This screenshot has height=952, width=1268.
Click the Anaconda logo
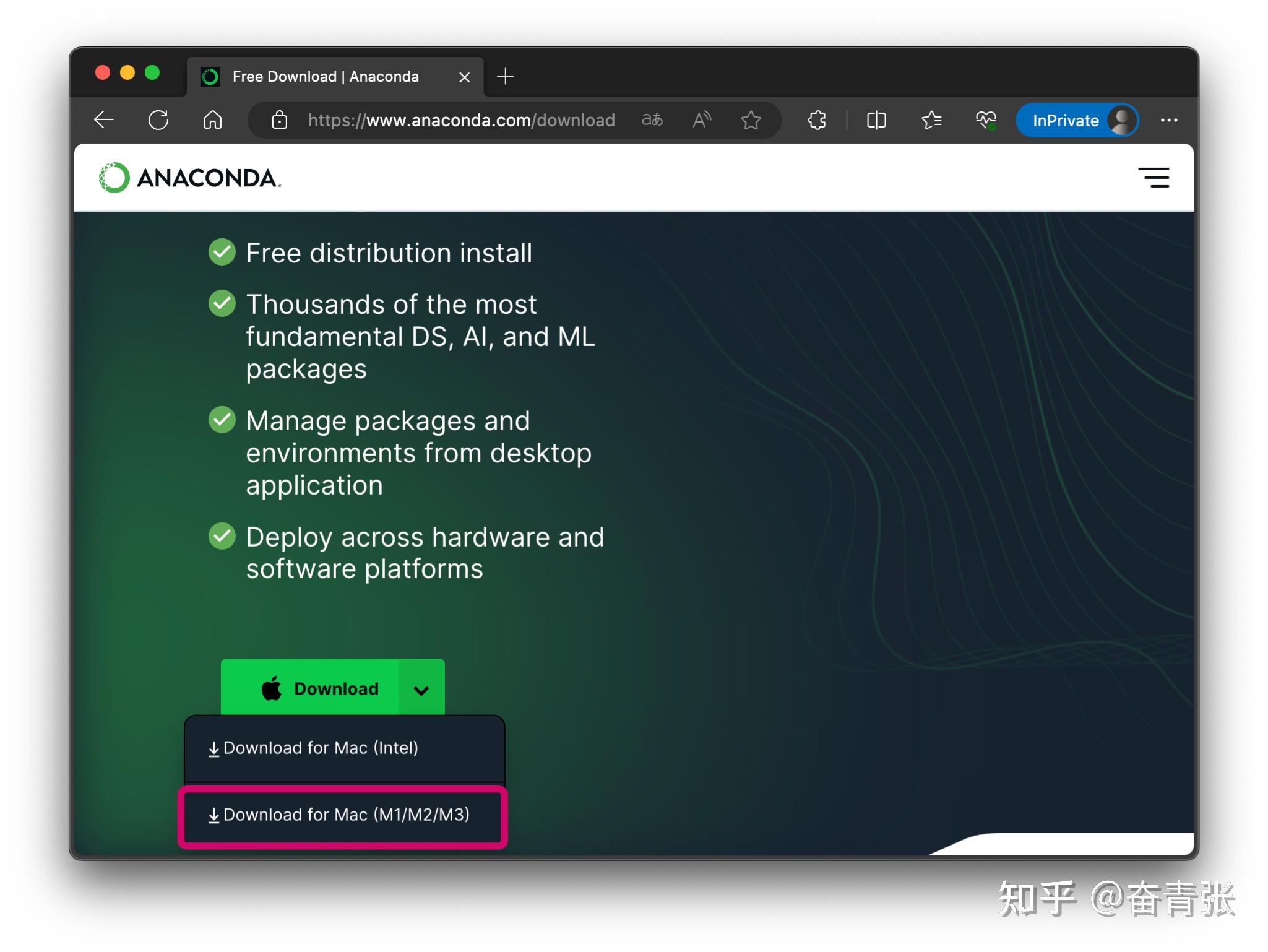pos(190,178)
